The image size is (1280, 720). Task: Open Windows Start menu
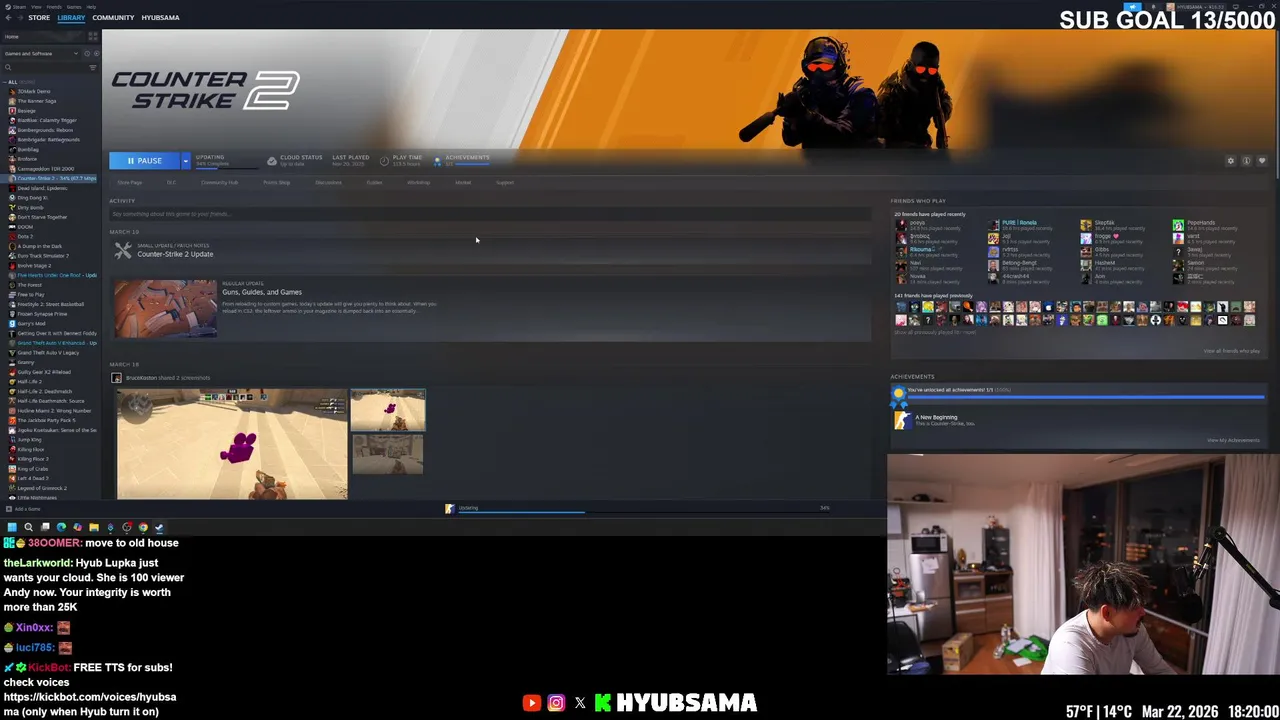[x=12, y=527]
